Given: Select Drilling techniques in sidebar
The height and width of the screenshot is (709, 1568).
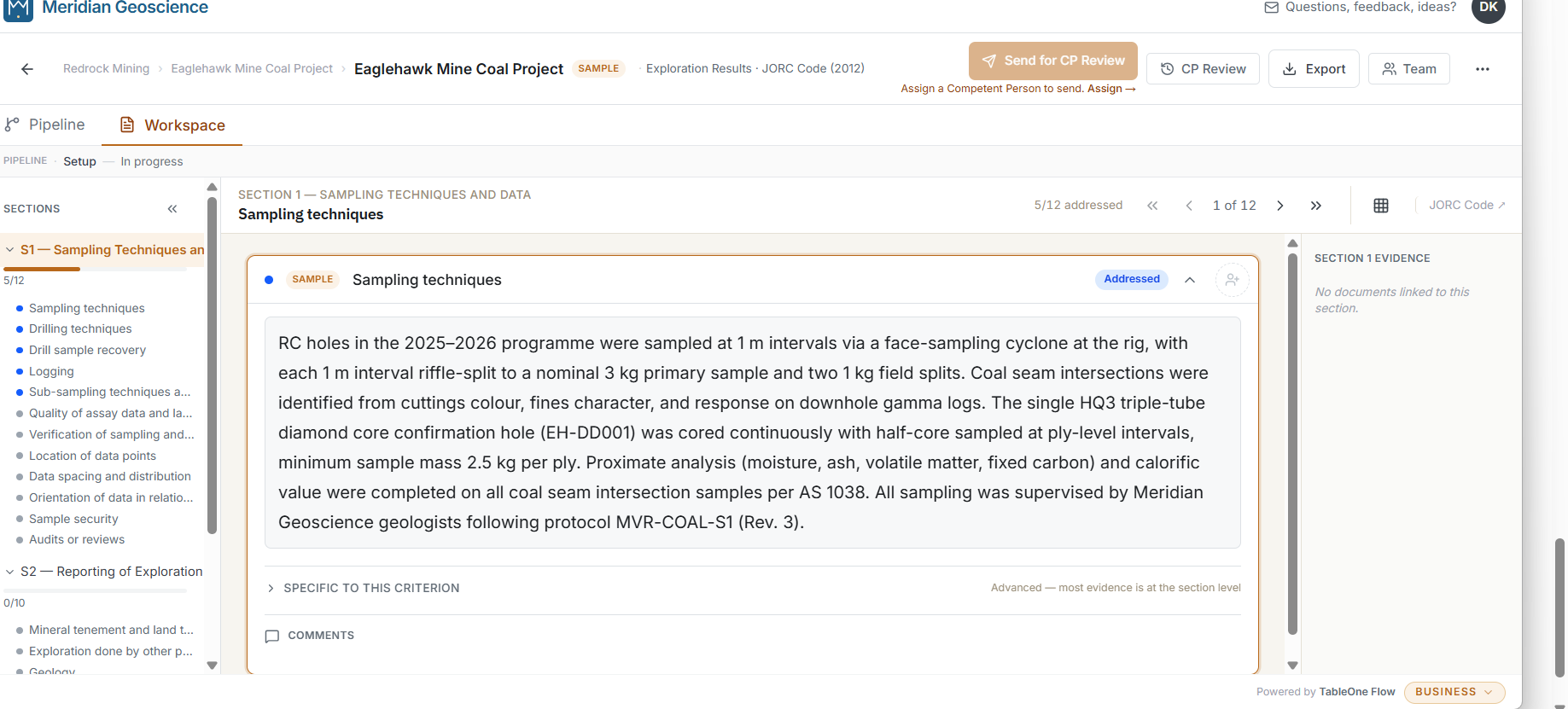Looking at the screenshot, I should tap(80, 329).
